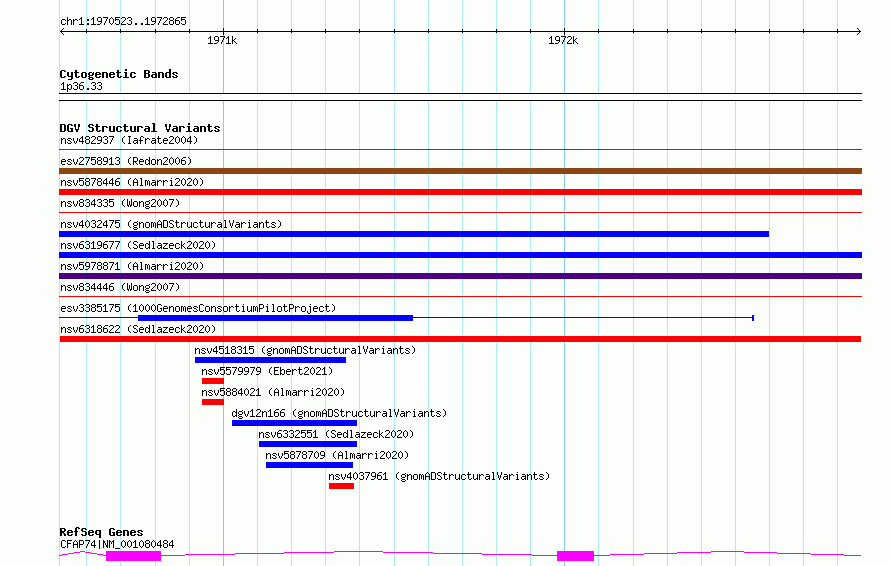Select the small red nsv5579979 bar

213,381
